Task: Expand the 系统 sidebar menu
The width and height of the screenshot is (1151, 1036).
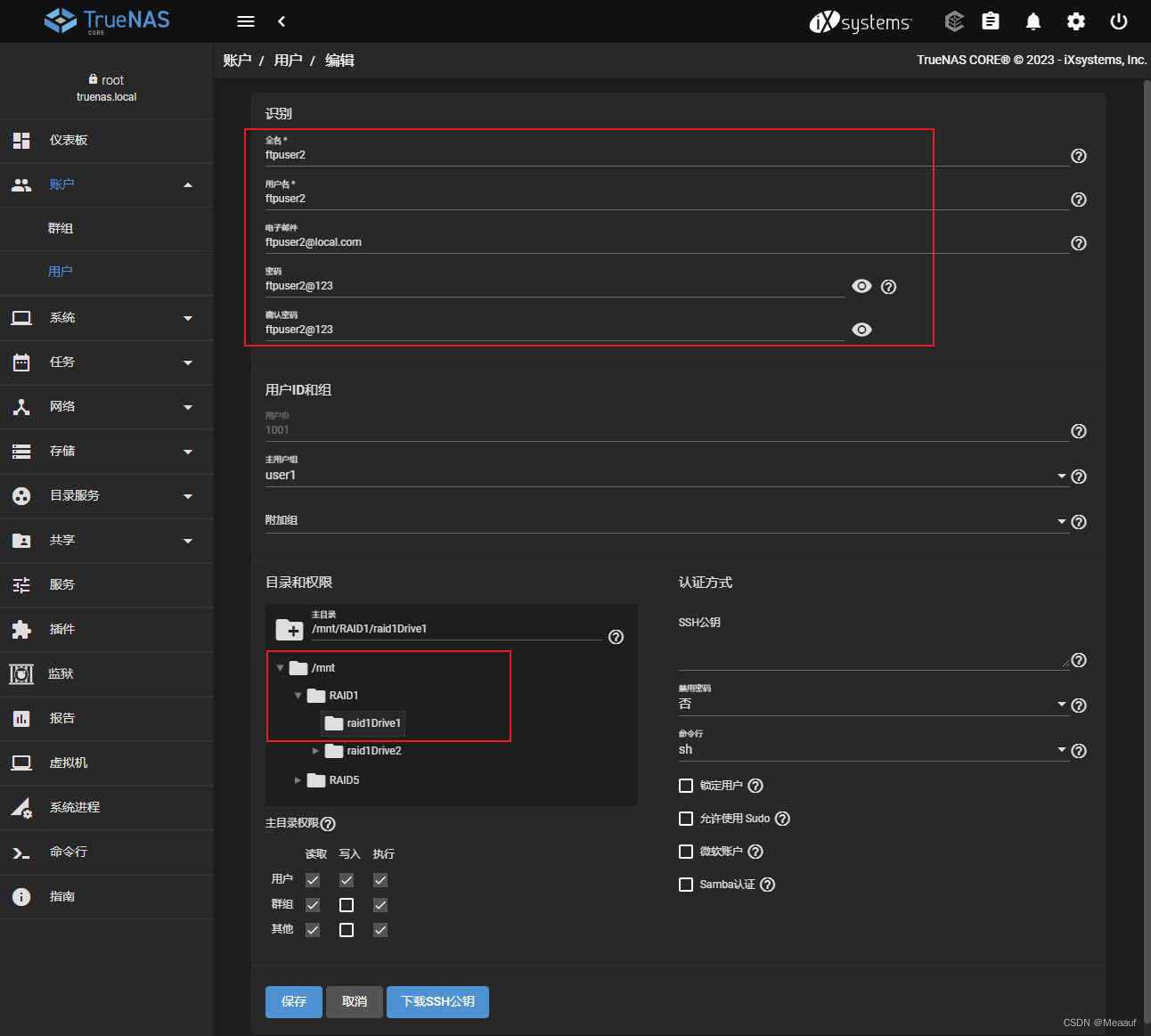Action: (x=107, y=318)
